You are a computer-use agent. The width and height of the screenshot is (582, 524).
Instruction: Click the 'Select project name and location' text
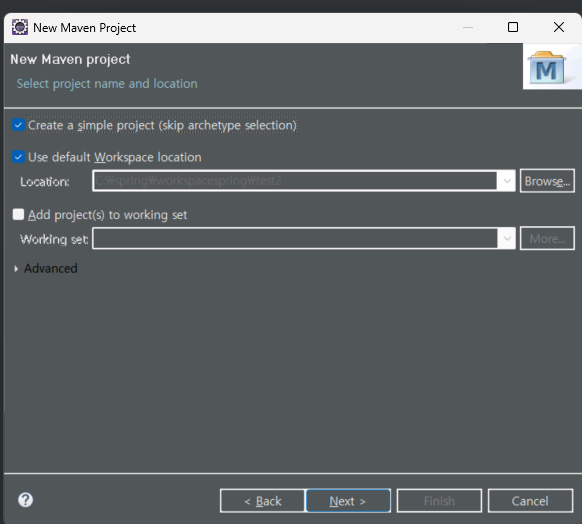click(x=107, y=83)
